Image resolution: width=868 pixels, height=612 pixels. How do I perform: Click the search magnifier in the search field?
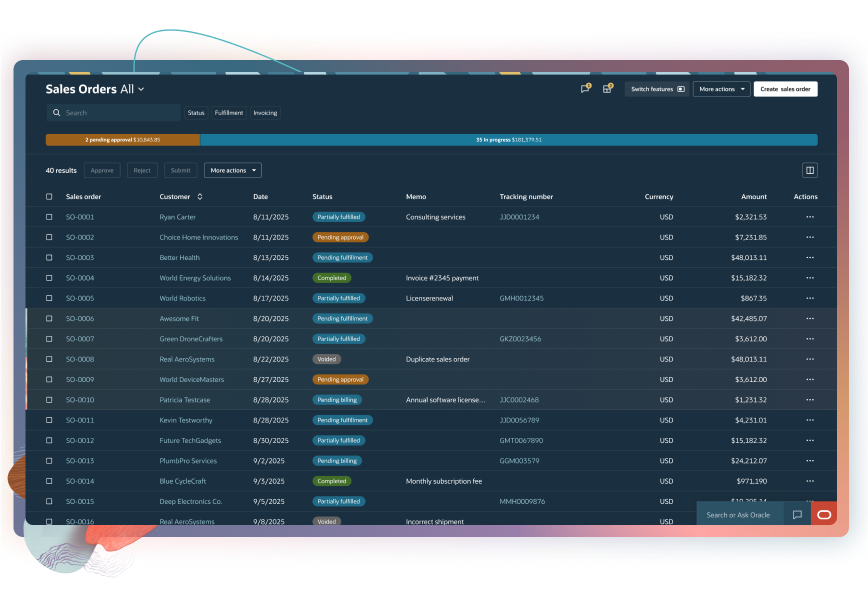(x=57, y=112)
